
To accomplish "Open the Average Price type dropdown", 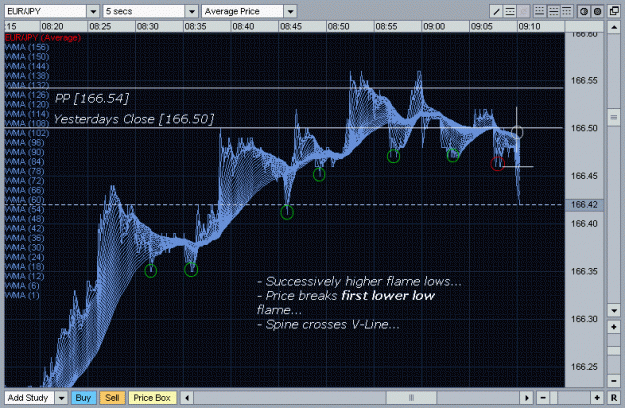I will 291,11.
